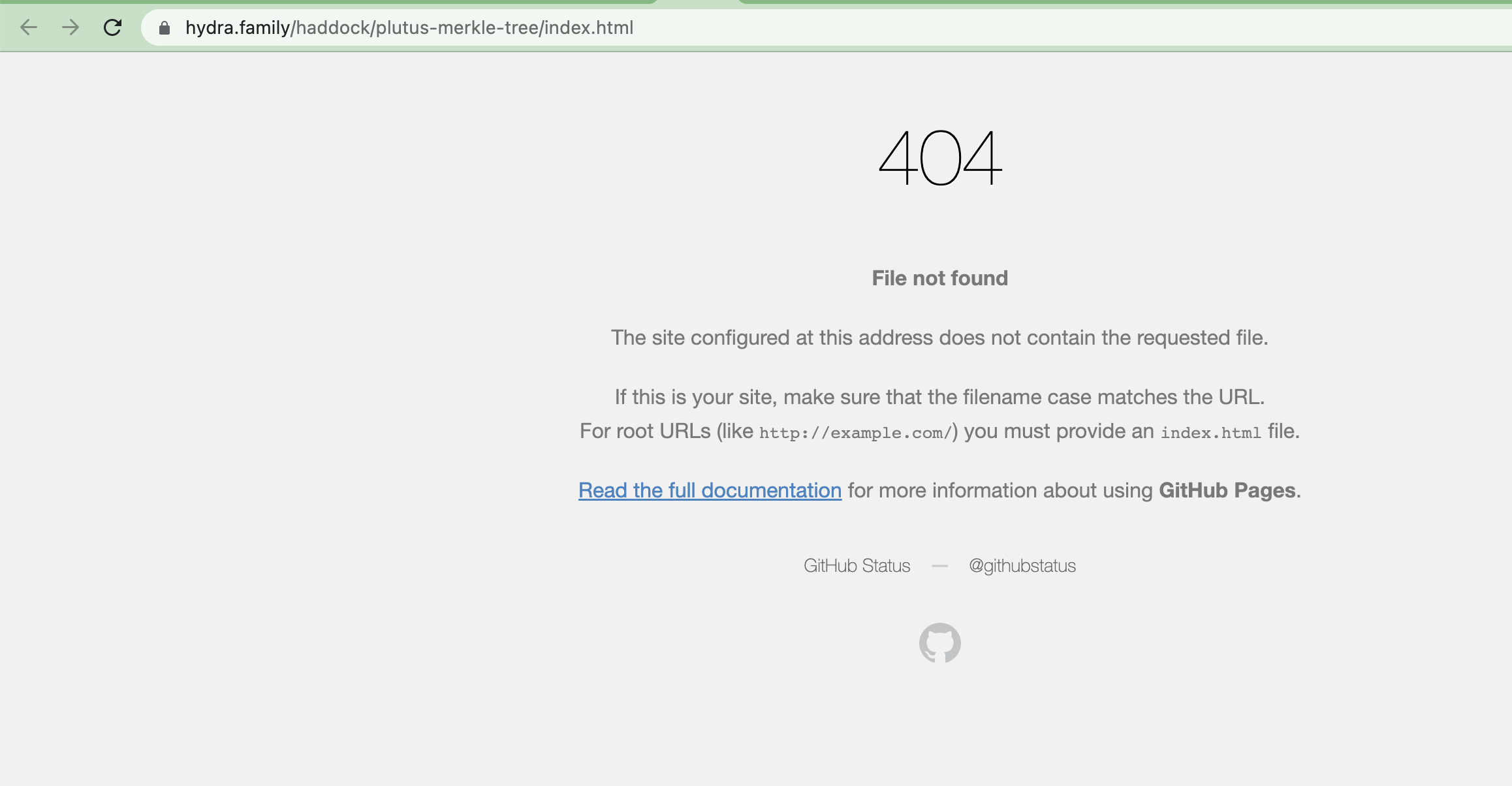Select the refresh icon in the toolbar
Image resolution: width=1512 pixels, height=786 pixels.
click(112, 27)
